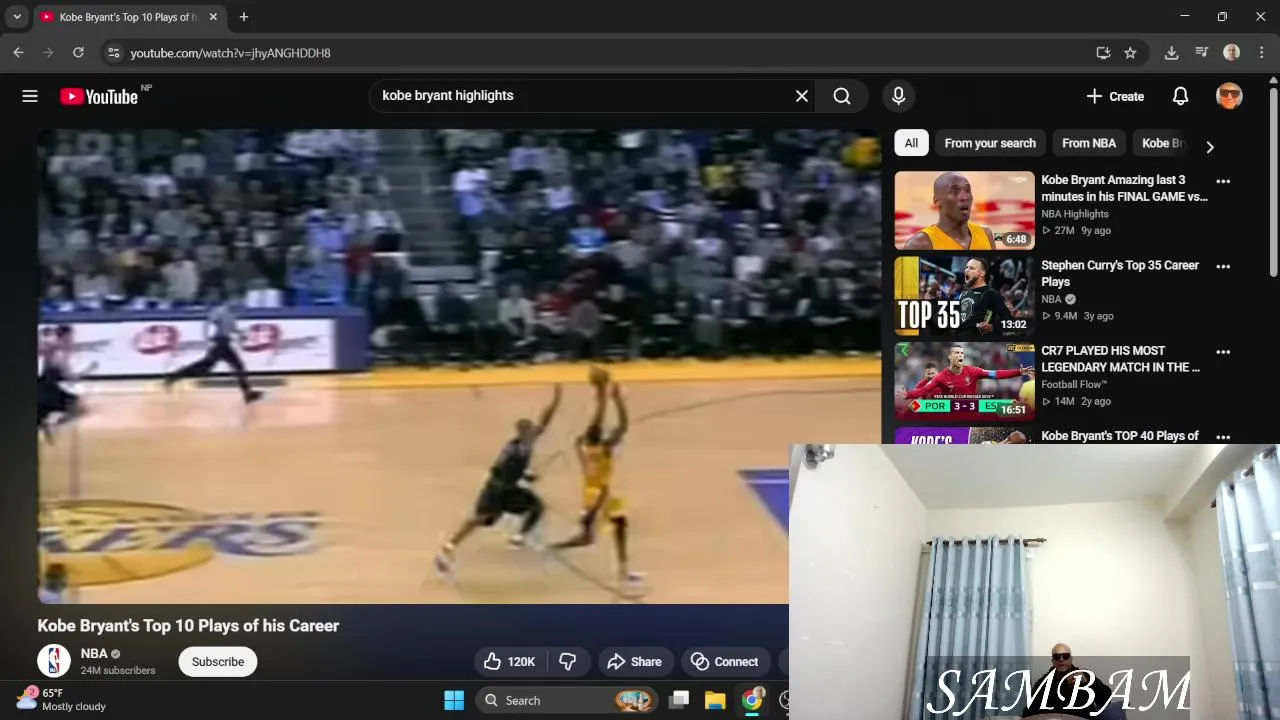Reload the page

[78, 53]
